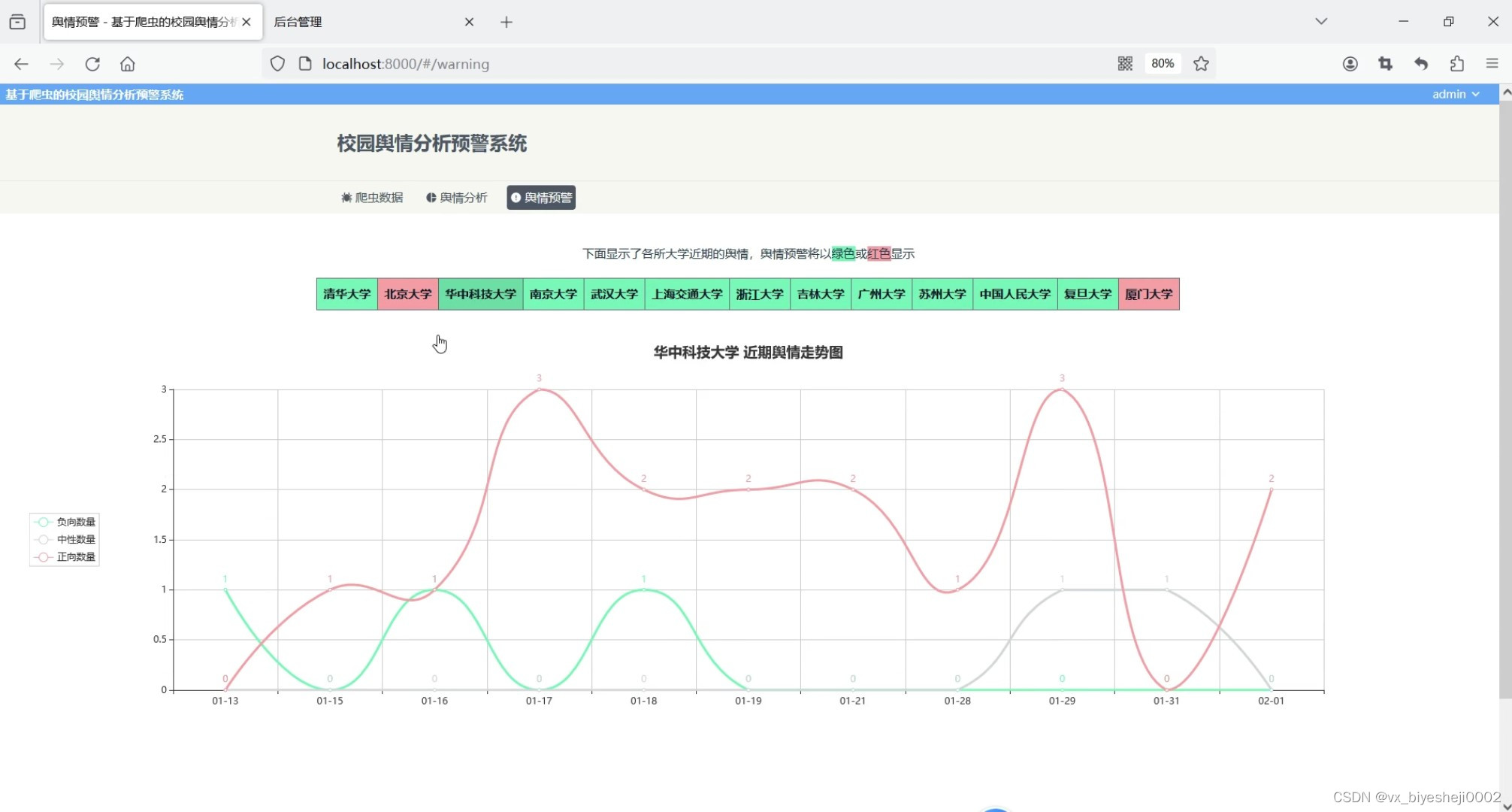The height and width of the screenshot is (812, 1512).
Task: Select the red 厦门大学 button
Action: pyautogui.click(x=1148, y=294)
